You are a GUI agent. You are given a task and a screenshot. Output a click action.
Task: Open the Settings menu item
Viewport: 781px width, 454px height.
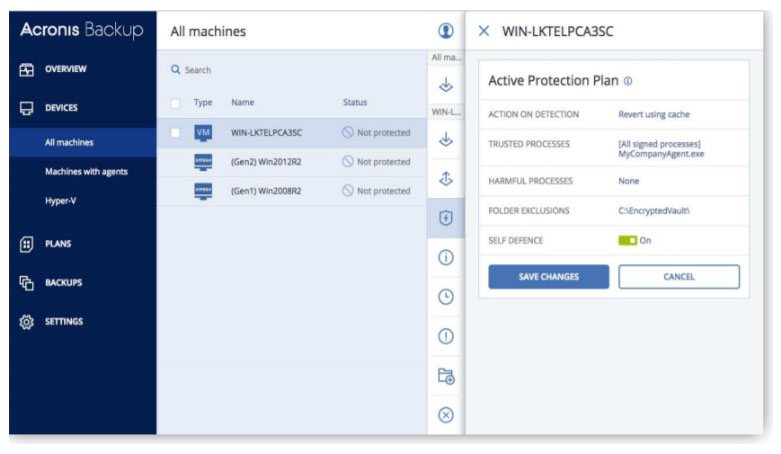click(64, 322)
